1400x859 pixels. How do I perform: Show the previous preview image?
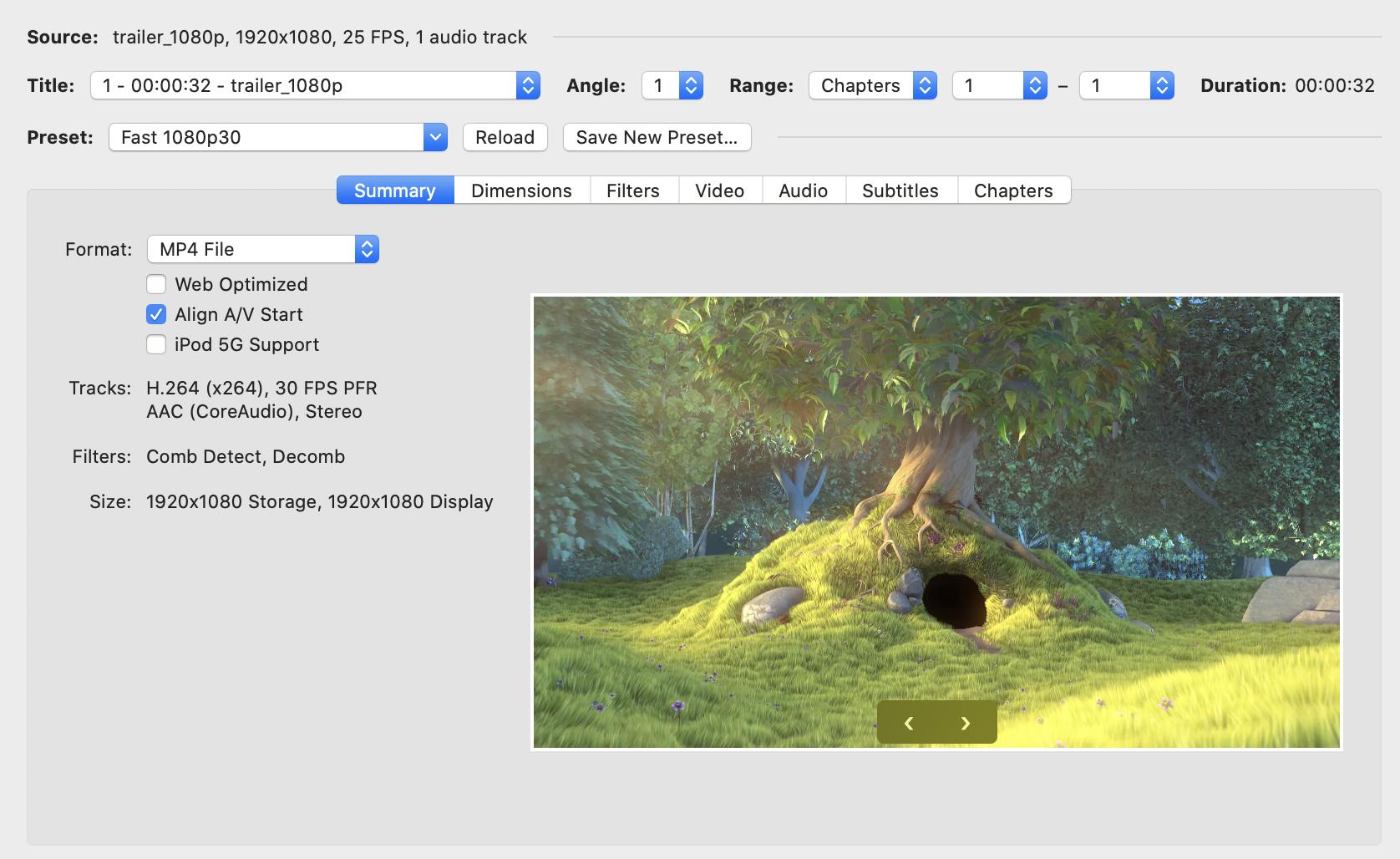(908, 723)
